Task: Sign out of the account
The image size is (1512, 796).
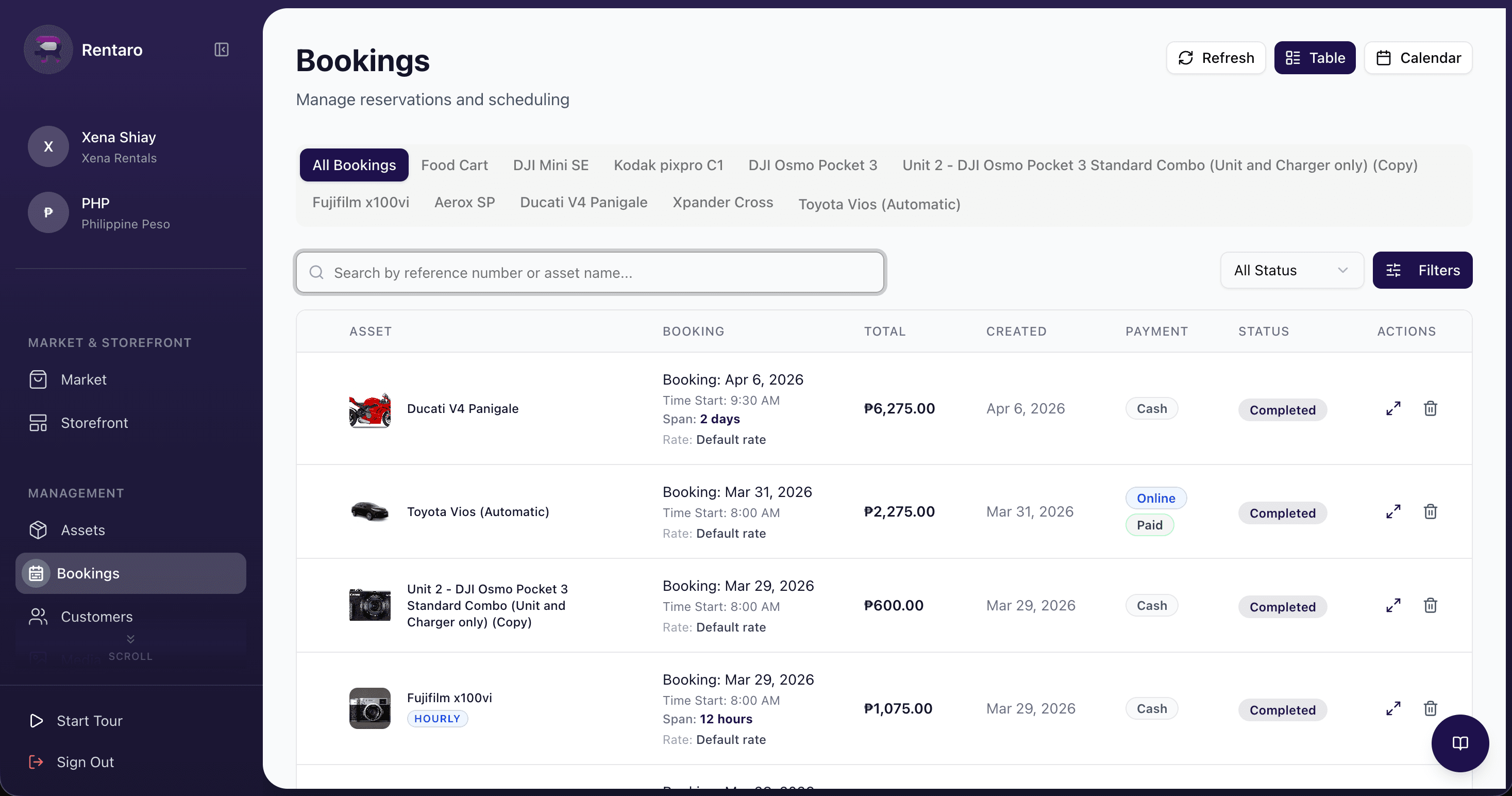Action: (72, 762)
